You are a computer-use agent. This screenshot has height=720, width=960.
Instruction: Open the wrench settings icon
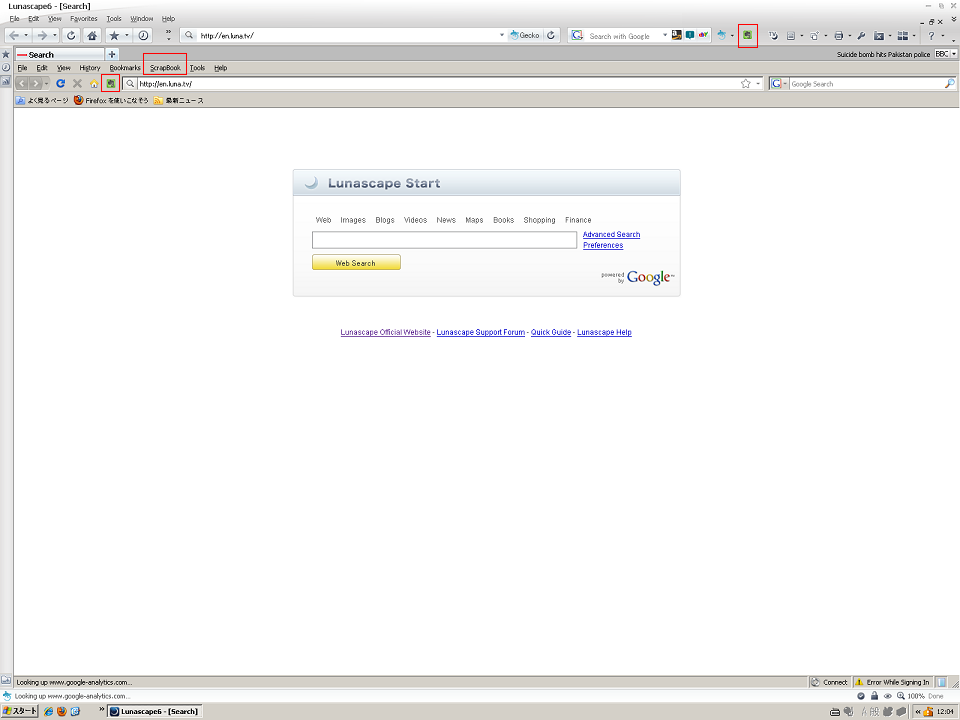coord(861,36)
